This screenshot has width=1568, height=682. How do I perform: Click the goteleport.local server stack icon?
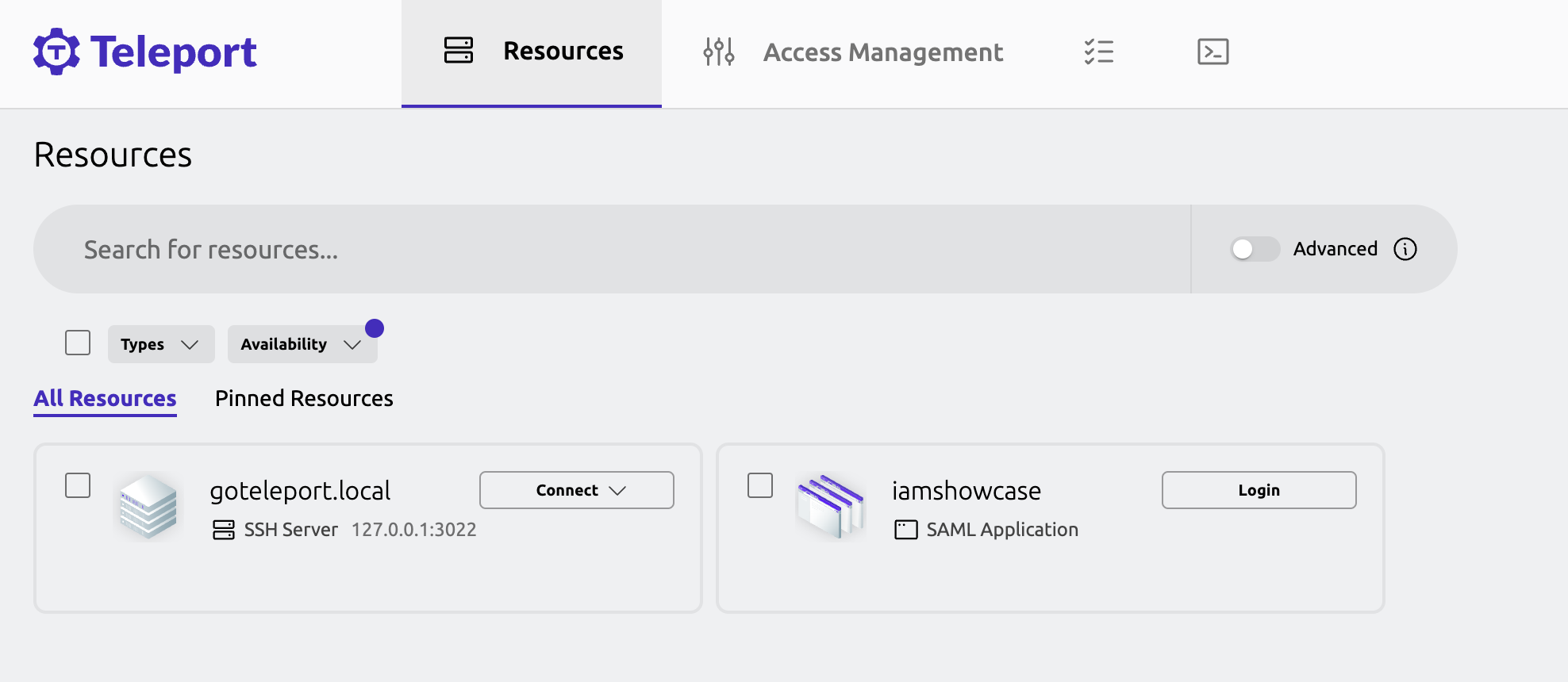click(148, 508)
